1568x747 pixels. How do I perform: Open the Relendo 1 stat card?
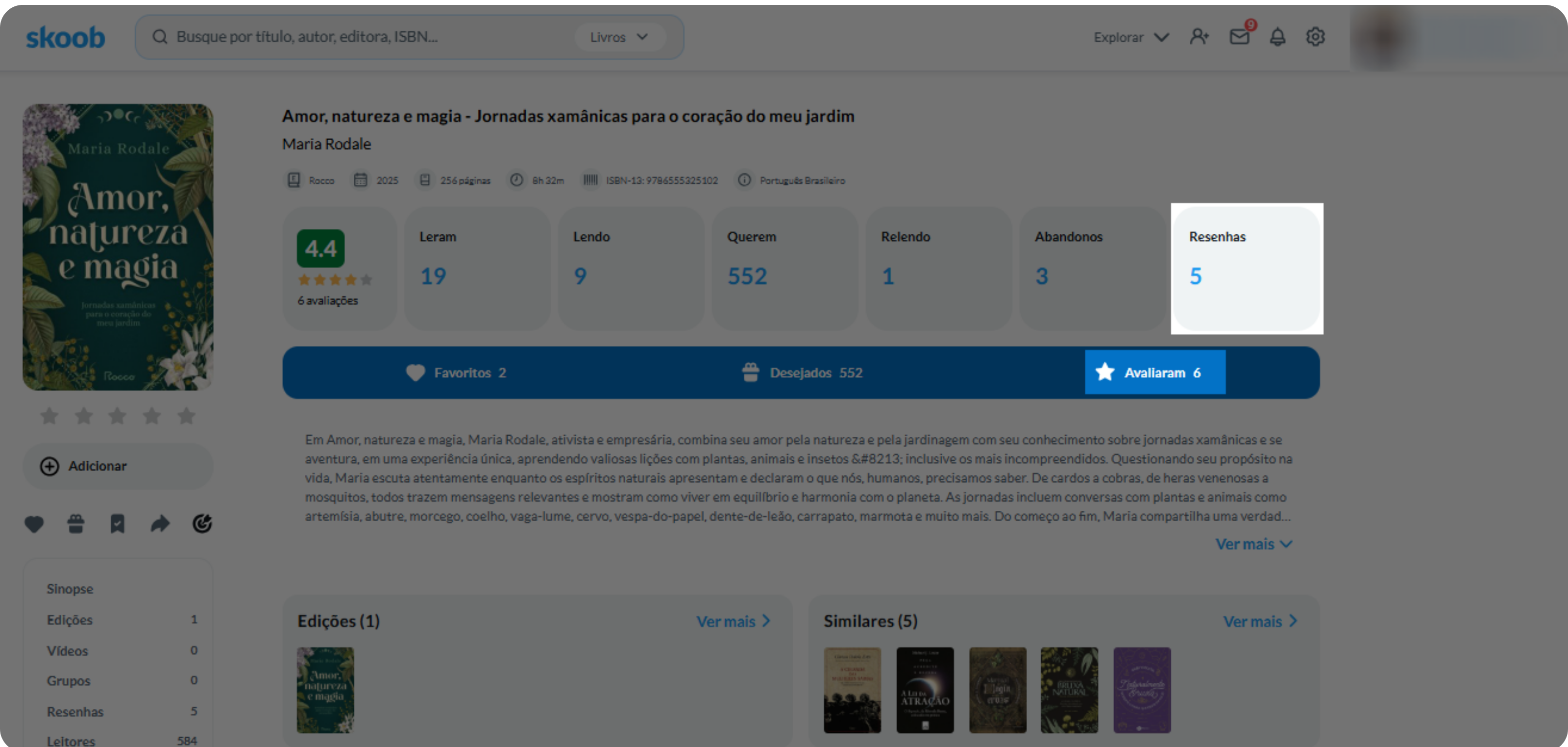pos(939,269)
